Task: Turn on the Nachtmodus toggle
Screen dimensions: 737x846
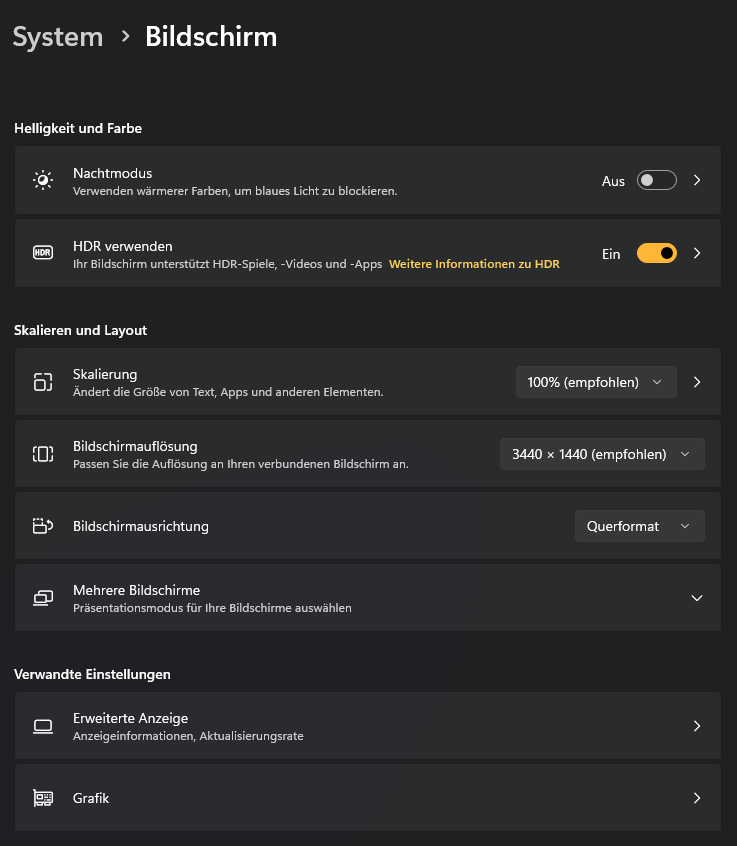Action: click(x=657, y=181)
